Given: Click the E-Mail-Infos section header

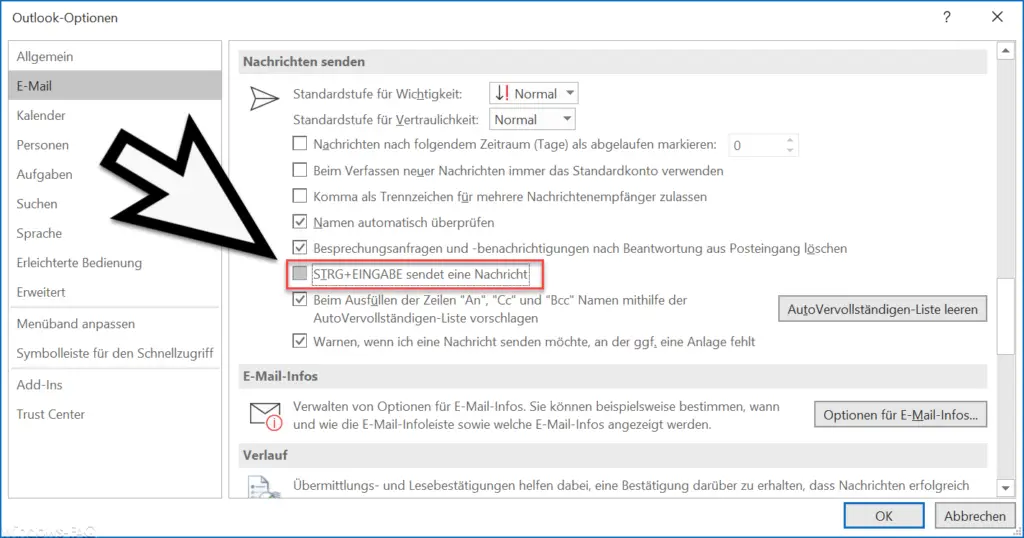Looking at the screenshot, I should click(x=613, y=376).
